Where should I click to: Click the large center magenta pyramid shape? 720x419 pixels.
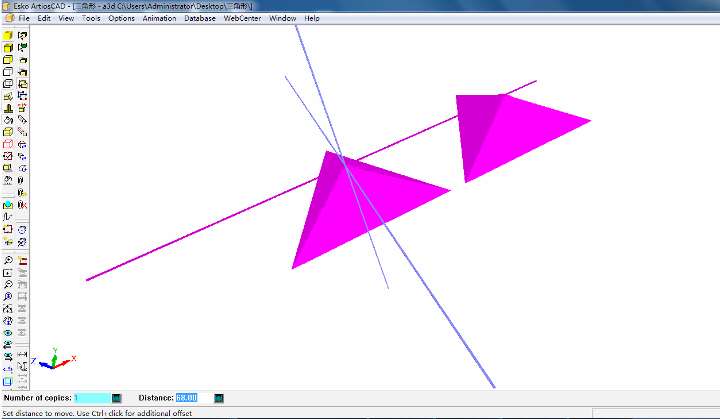350,205
